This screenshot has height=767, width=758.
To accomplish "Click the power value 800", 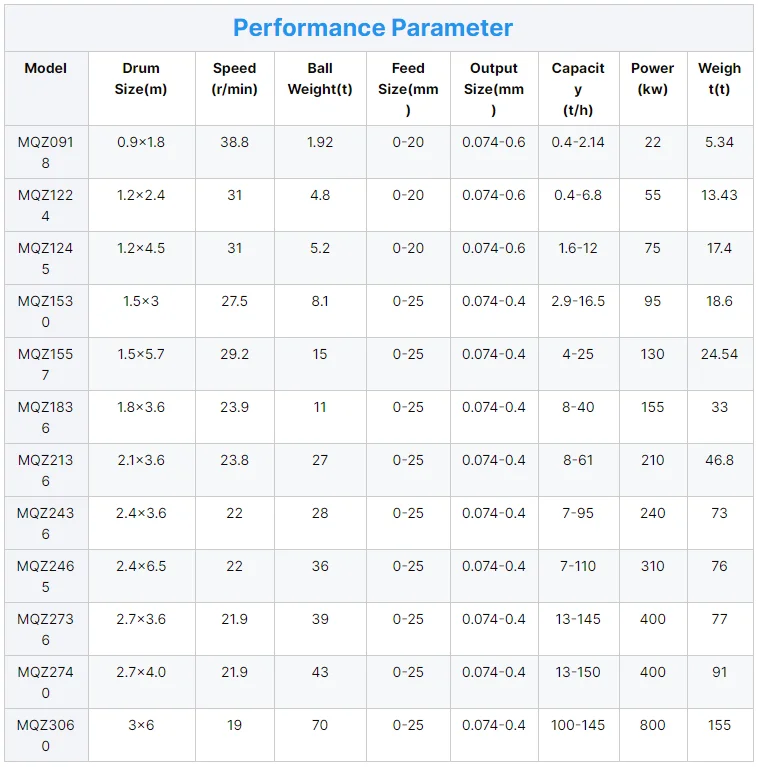I will click(x=652, y=725).
